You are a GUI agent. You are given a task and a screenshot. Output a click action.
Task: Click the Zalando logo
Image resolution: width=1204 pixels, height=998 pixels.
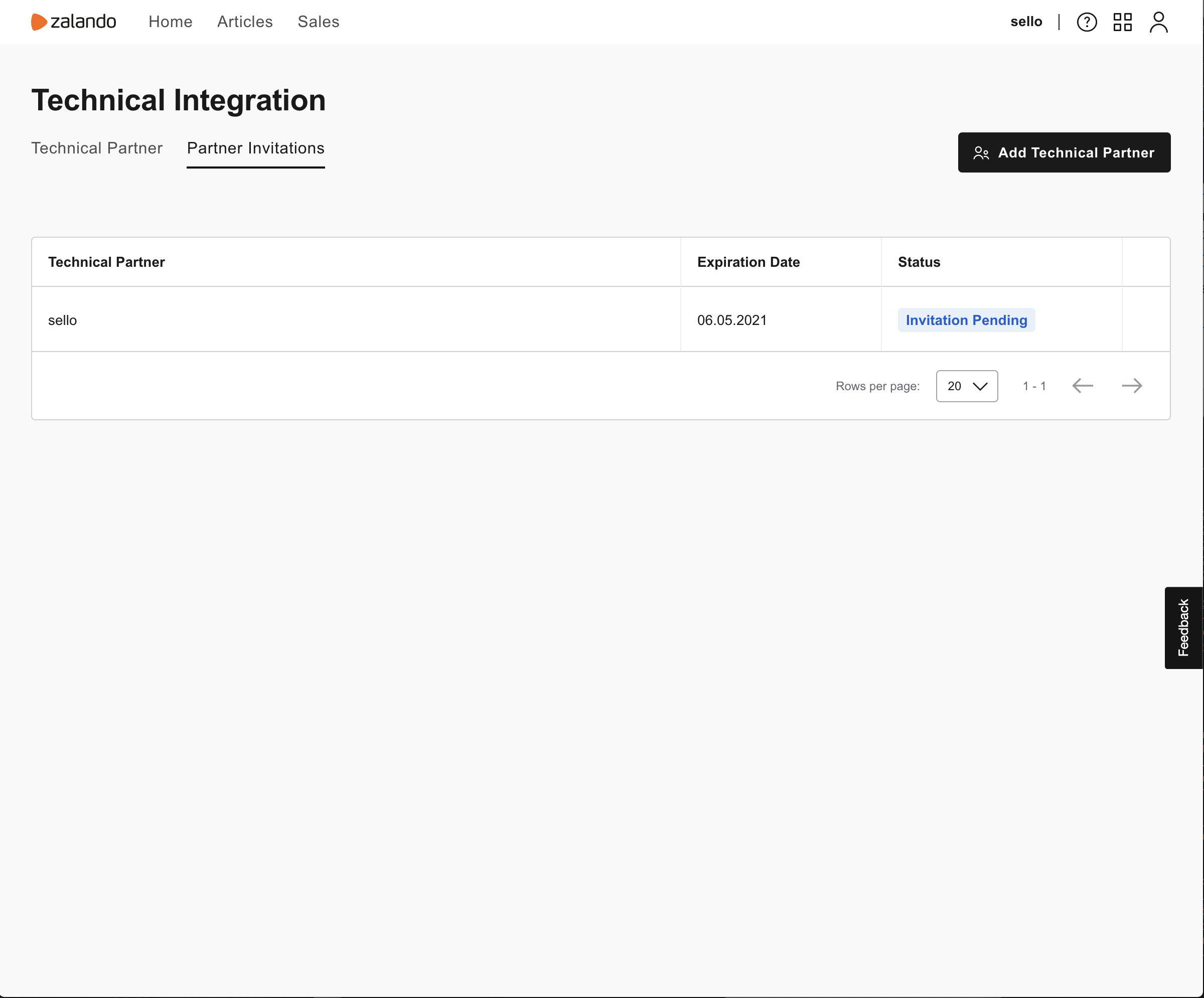(x=73, y=22)
